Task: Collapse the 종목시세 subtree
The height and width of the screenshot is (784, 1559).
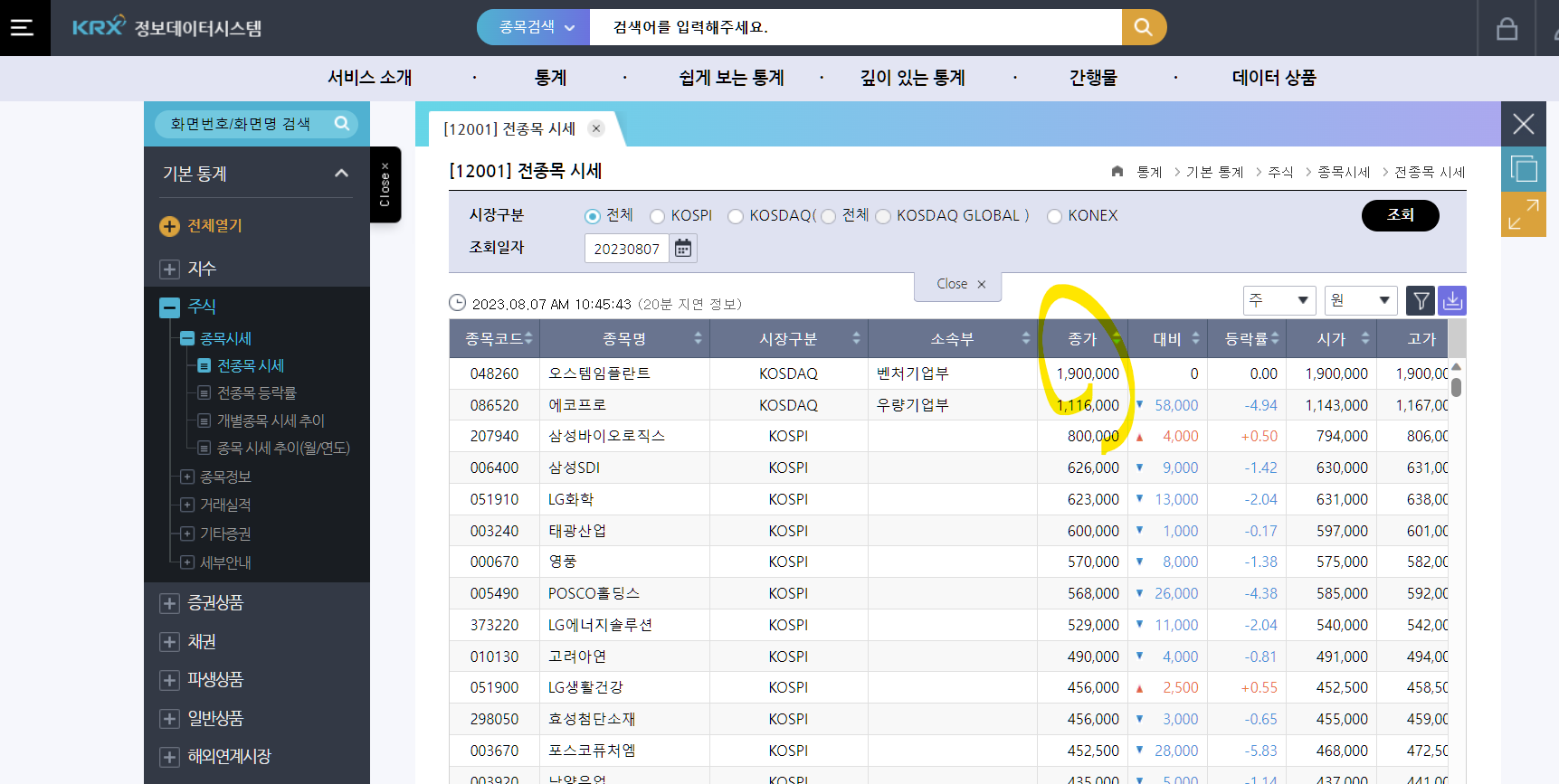Action: pos(187,339)
